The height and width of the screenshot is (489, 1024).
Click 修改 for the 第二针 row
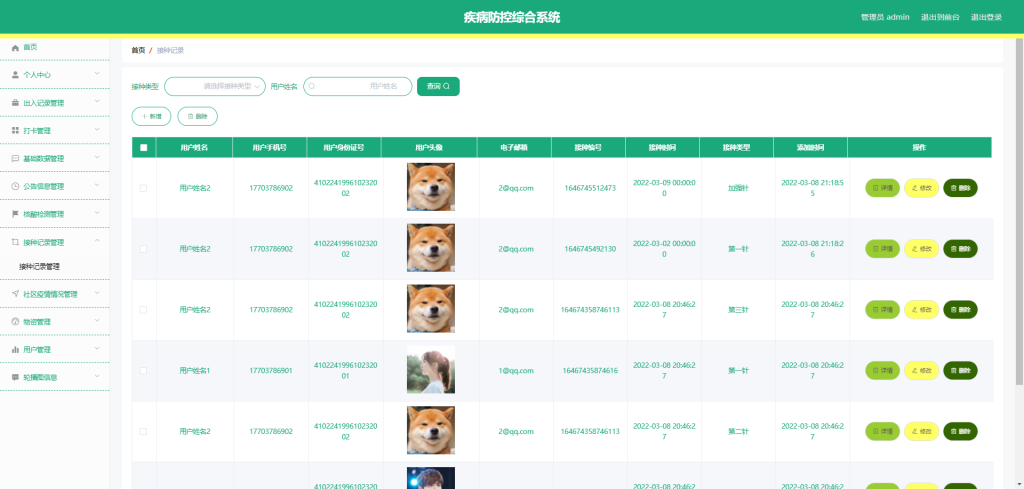[921, 432]
